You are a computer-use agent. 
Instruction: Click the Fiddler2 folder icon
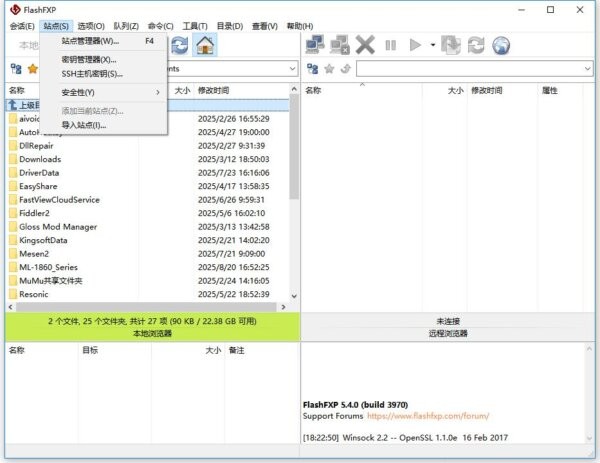13,213
